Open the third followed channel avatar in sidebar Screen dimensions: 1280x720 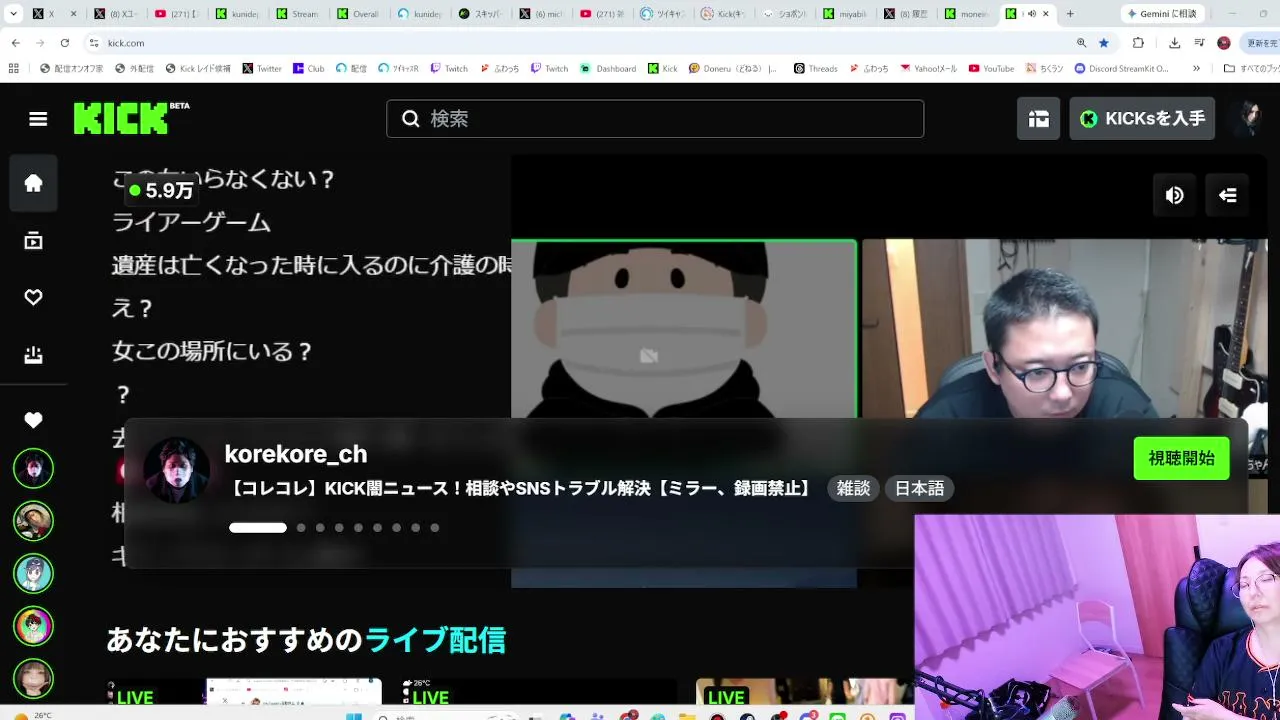tap(33, 573)
